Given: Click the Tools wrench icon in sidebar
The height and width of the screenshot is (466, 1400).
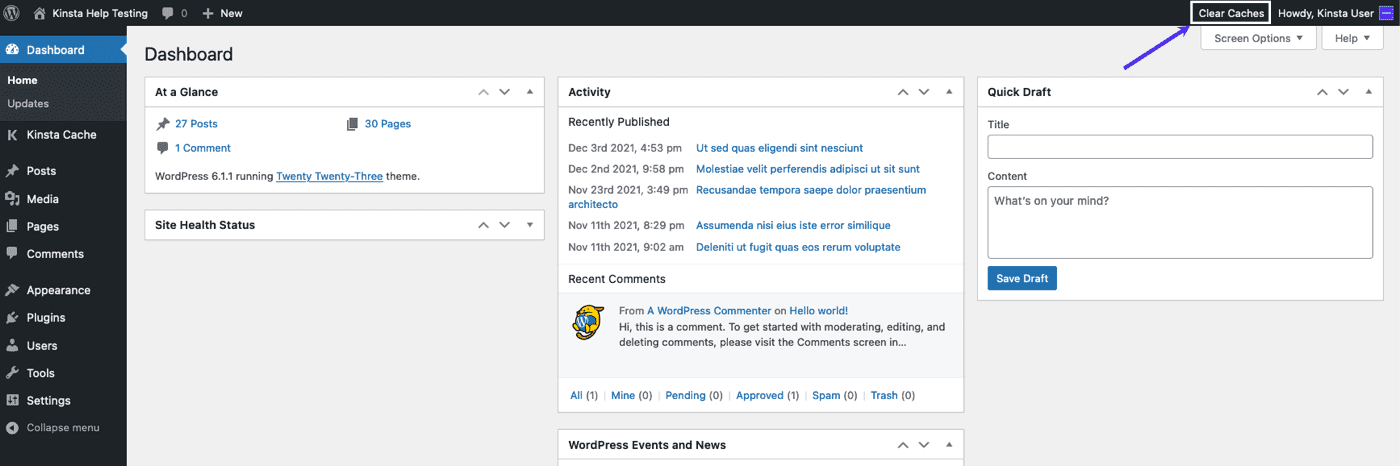Looking at the screenshot, I should click(x=12, y=373).
